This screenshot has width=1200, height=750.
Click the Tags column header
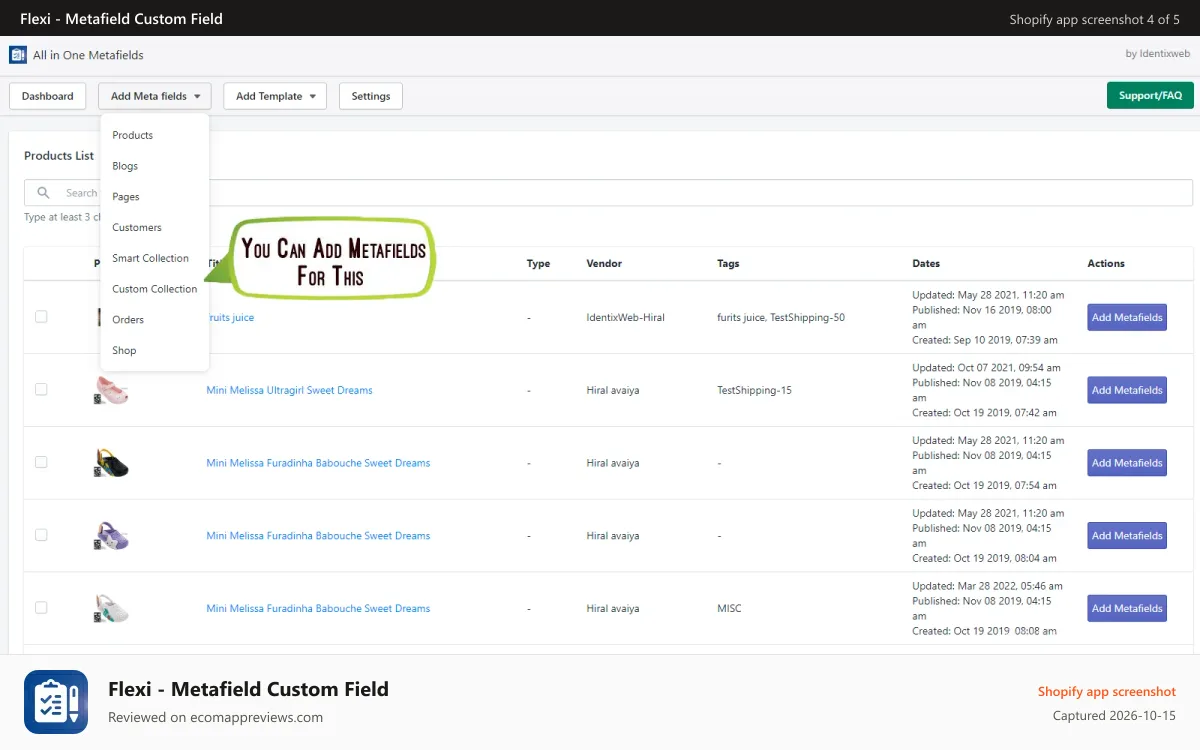pos(728,263)
